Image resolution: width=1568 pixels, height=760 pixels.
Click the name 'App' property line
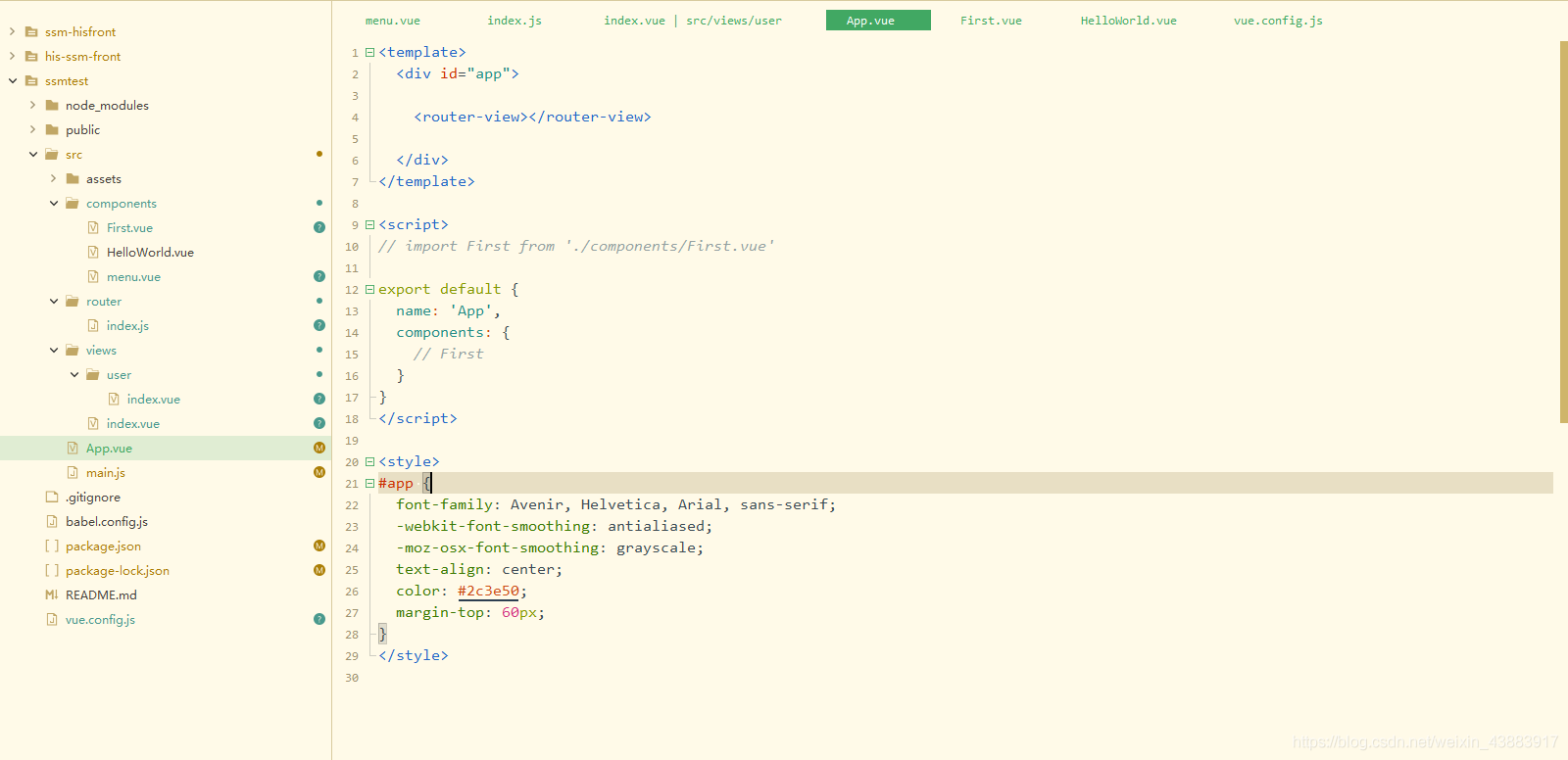coord(448,311)
